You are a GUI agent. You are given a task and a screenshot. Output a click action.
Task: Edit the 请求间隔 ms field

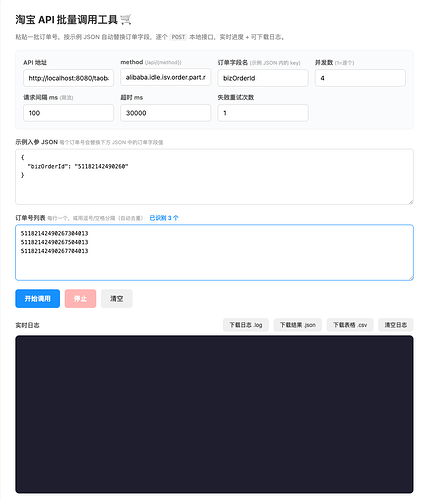pos(68,113)
